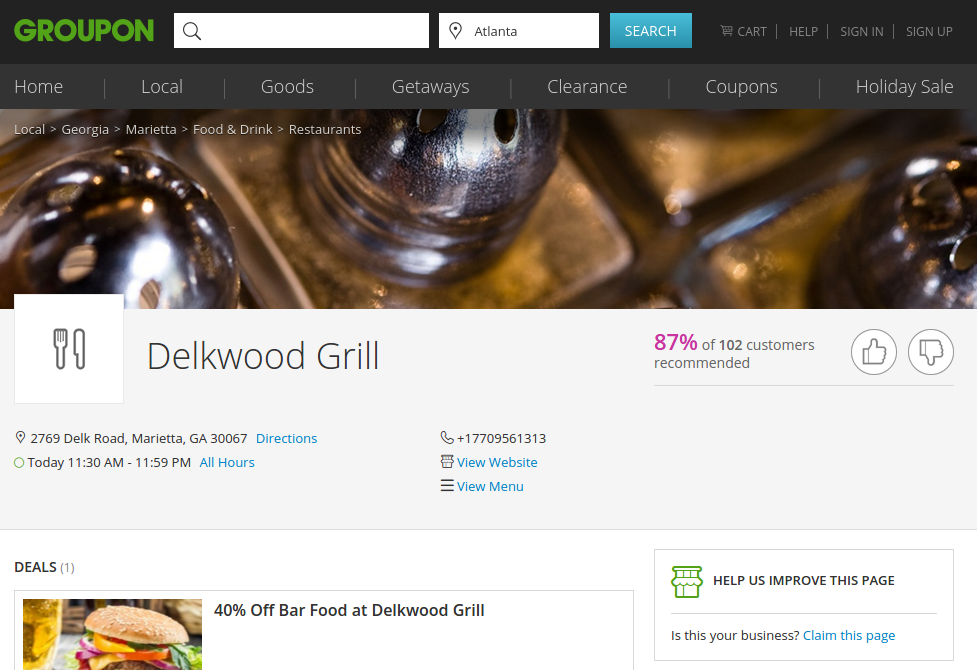Click the green storefront icon in help box
Screen dimensions: 977x670
pos(687,581)
